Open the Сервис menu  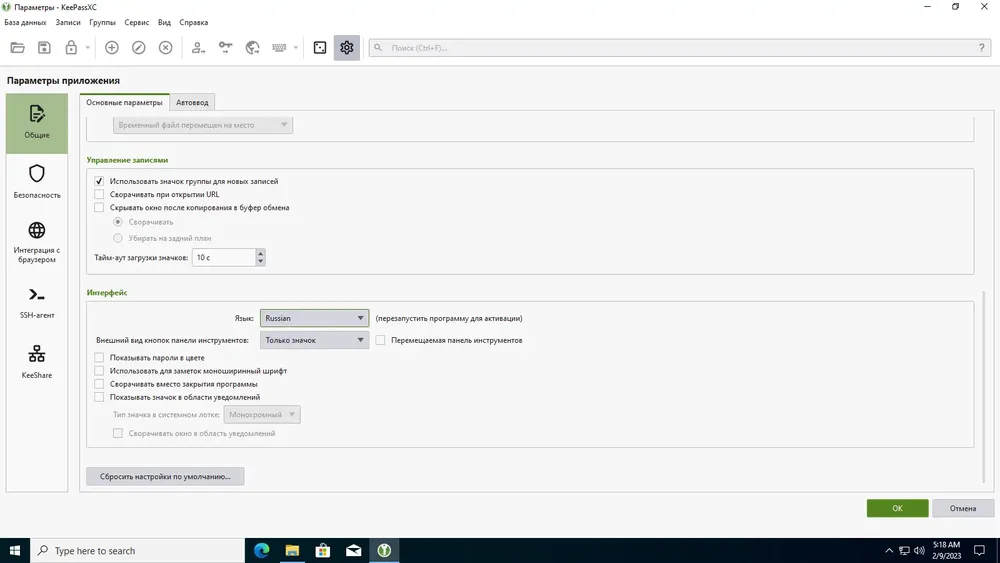click(x=136, y=22)
